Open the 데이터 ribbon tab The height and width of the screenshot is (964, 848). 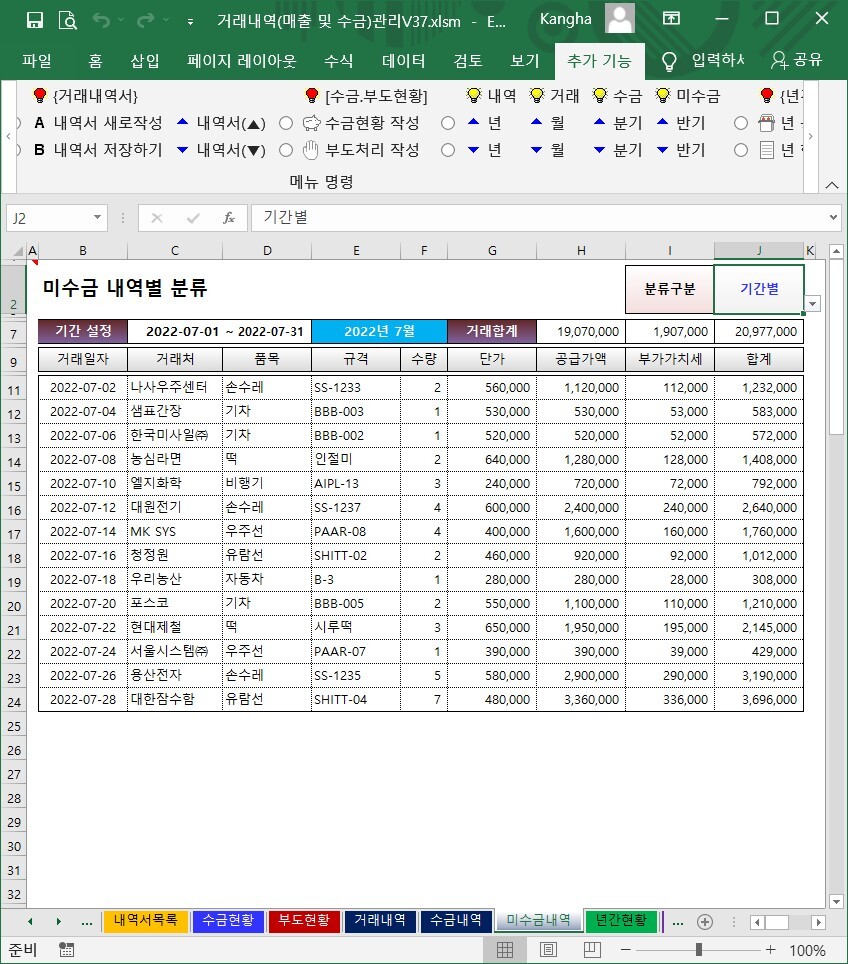(403, 60)
